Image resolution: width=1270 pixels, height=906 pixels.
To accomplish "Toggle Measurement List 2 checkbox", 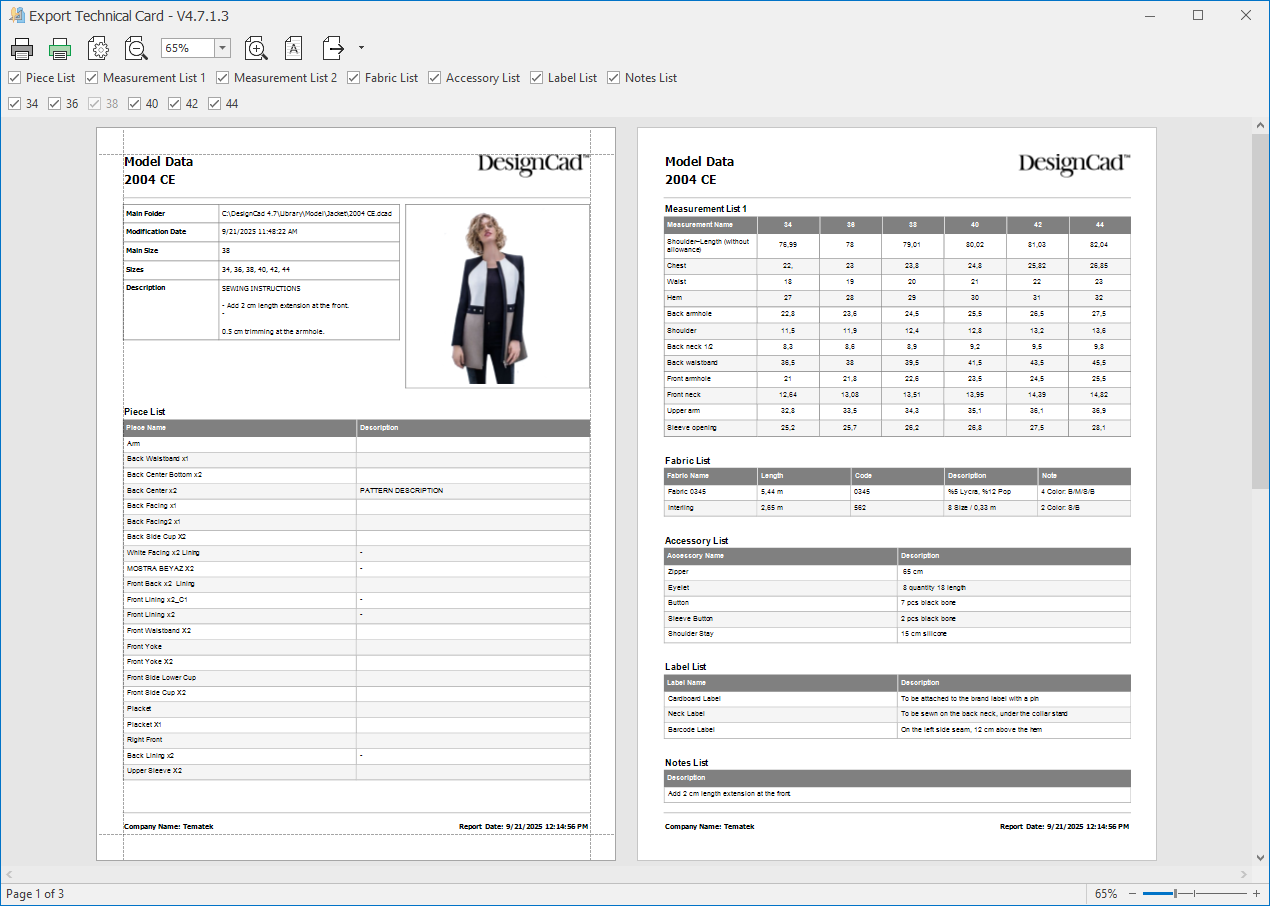I will click(223, 78).
